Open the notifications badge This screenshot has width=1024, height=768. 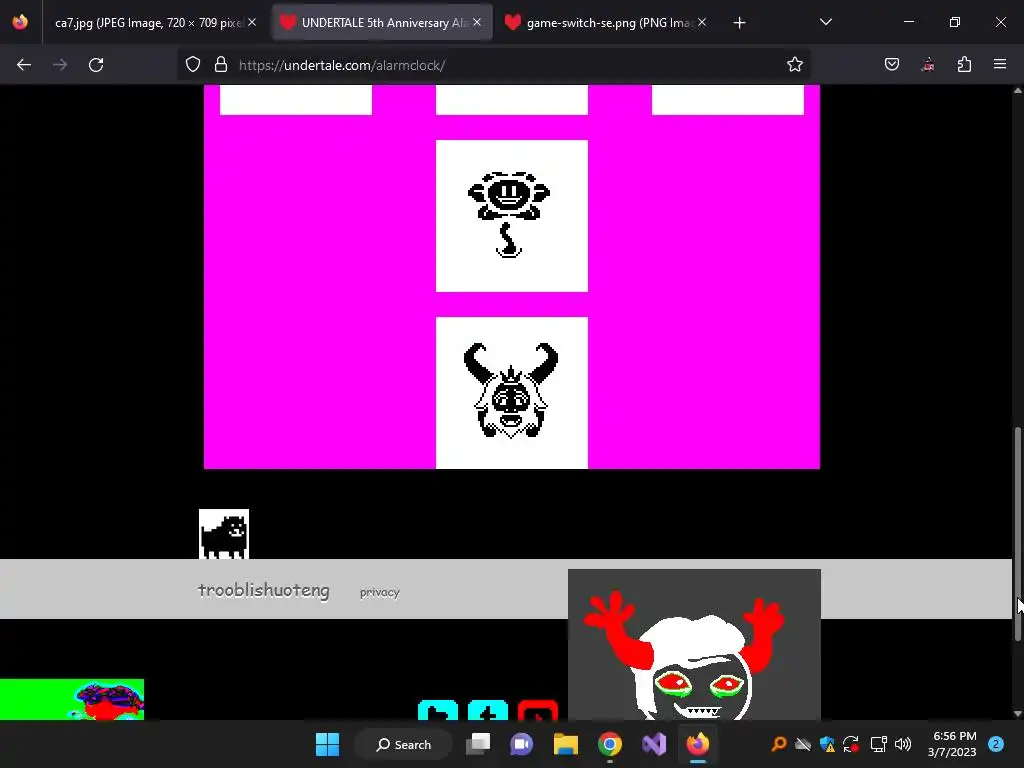pyautogui.click(x=996, y=744)
